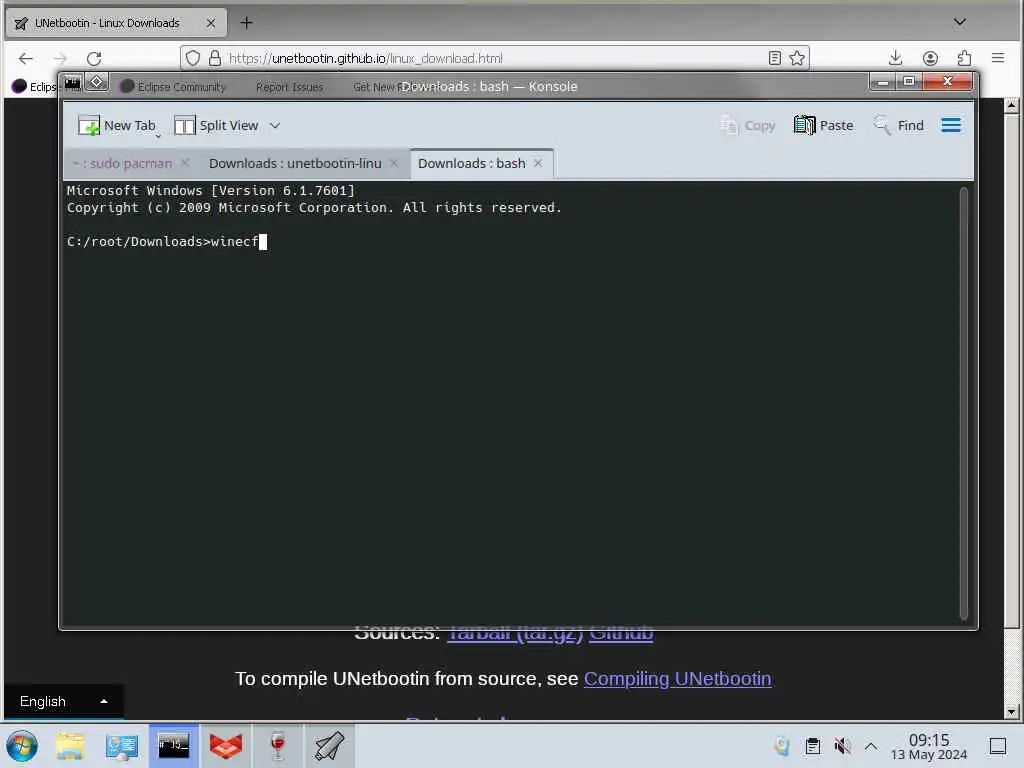The width and height of the screenshot is (1024, 768).
Task: Open a new Firefox tab
Action: point(246,23)
